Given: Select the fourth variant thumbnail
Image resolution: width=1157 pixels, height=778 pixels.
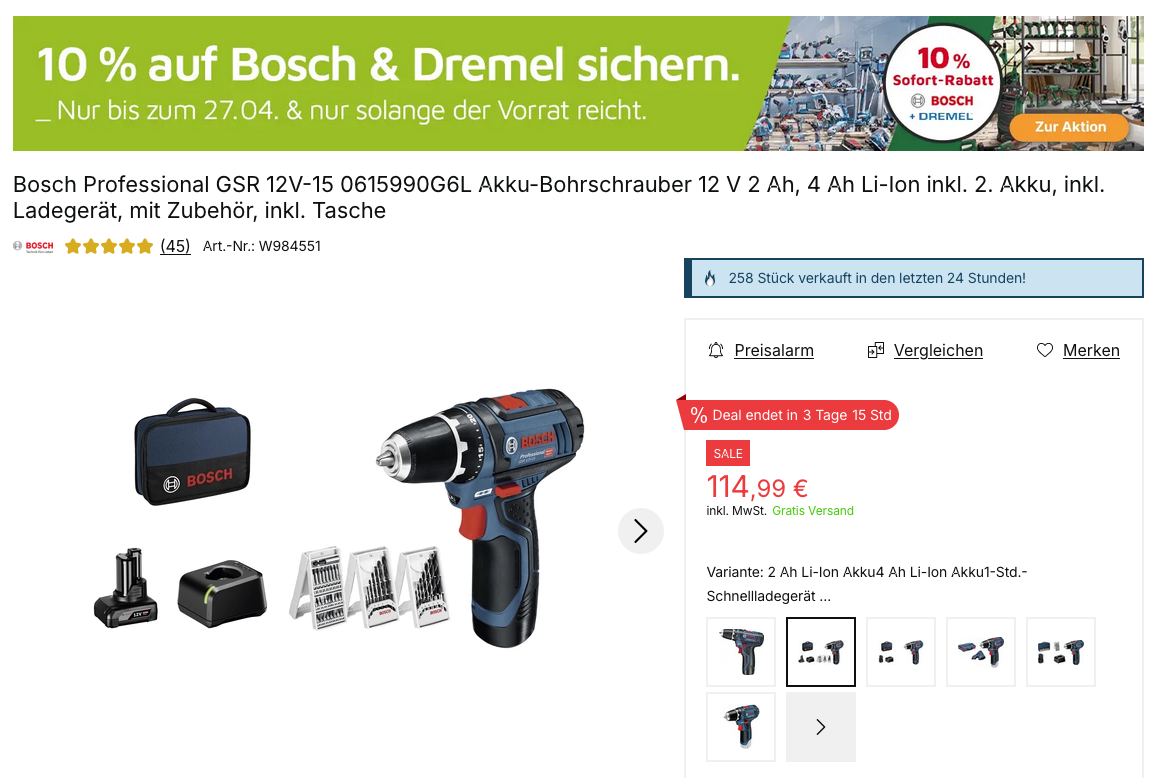Looking at the screenshot, I should (981, 652).
